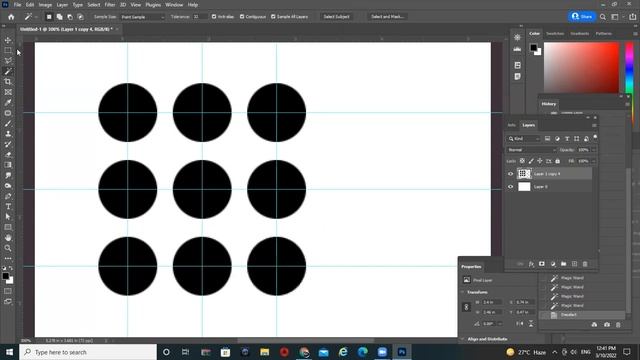Select the Clone Stamp tool

tap(8, 134)
